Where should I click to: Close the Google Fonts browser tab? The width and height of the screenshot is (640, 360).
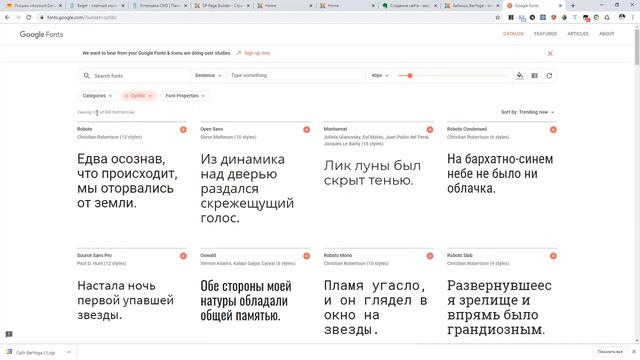pos(560,6)
